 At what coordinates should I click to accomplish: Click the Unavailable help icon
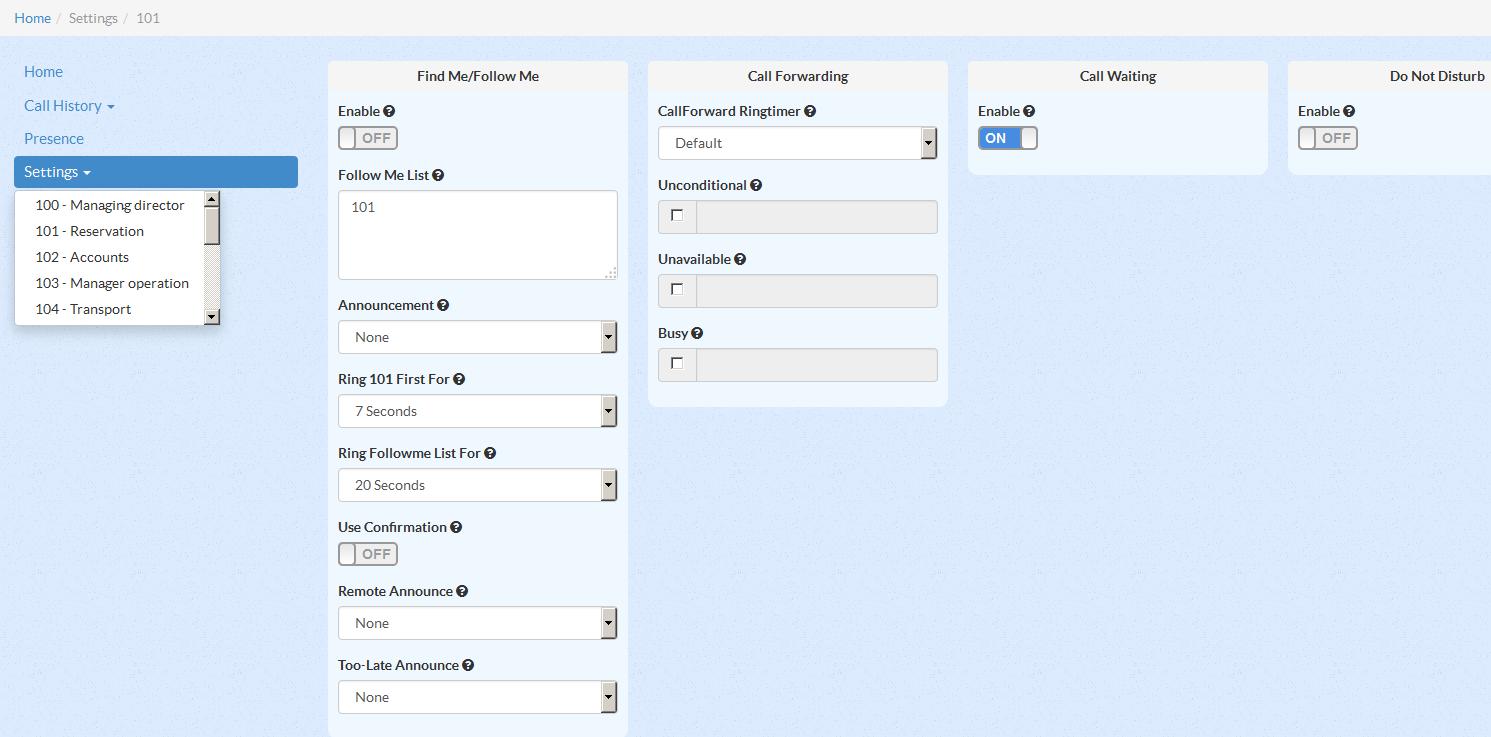tap(740, 259)
